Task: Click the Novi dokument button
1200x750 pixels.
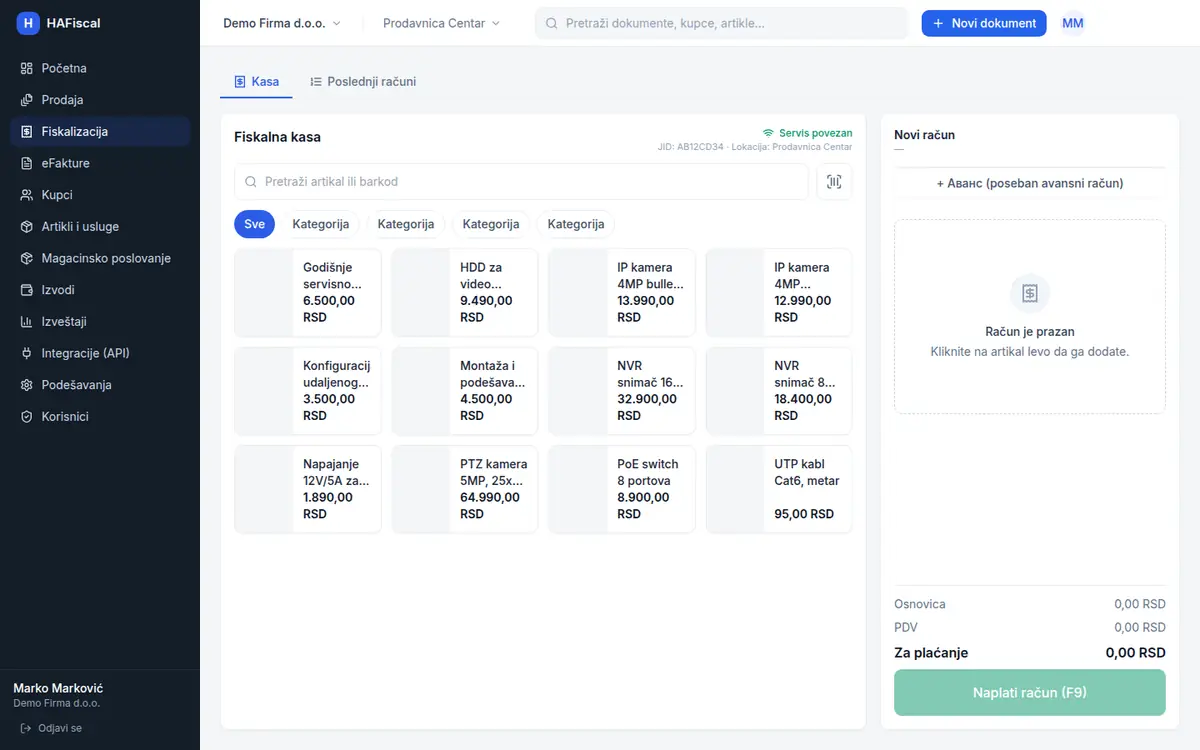Action: coord(984,23)
